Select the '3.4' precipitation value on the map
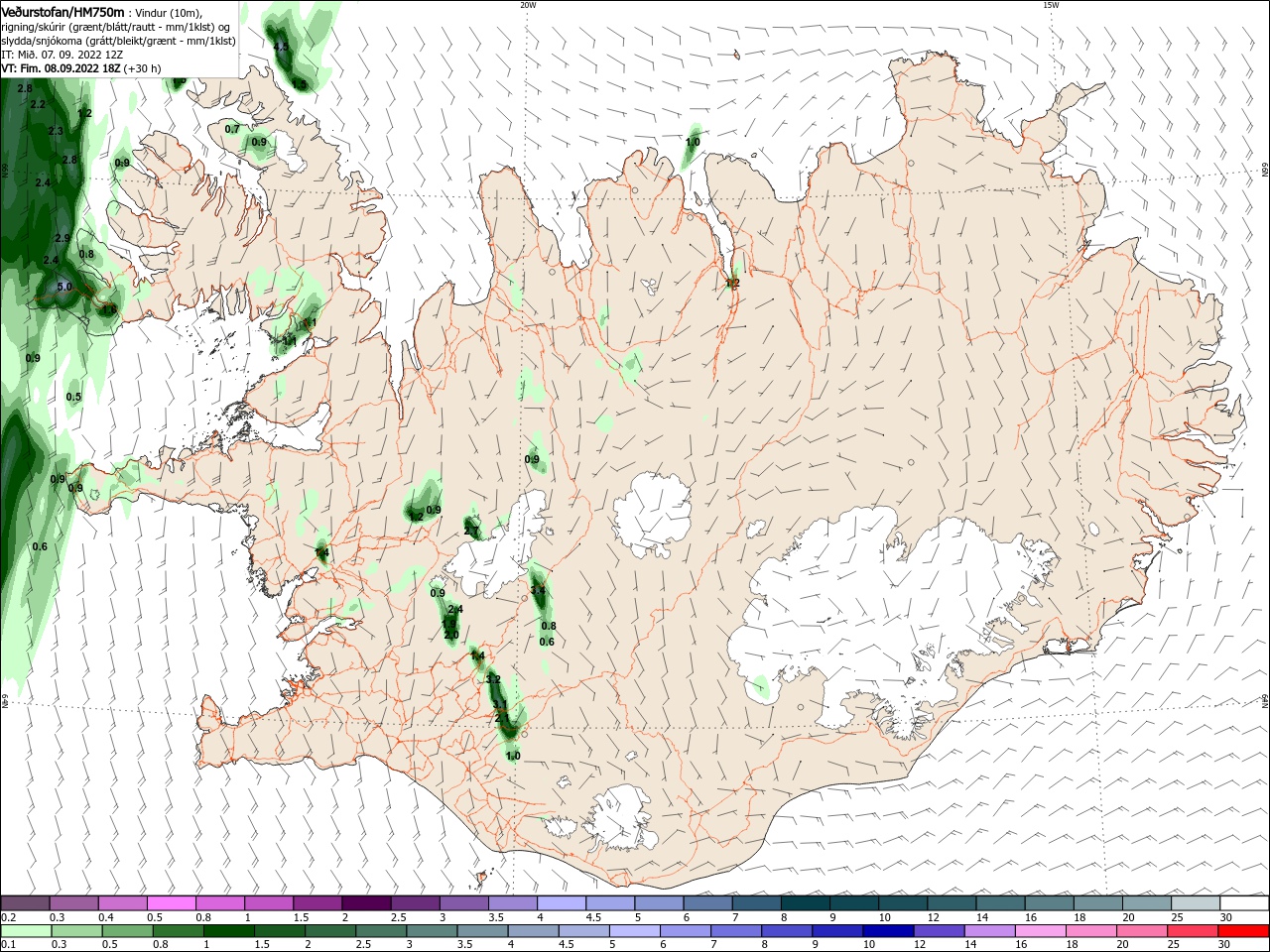Image resolution: width=1270 pixels, height=952 pixels. (x=539, y=591)
